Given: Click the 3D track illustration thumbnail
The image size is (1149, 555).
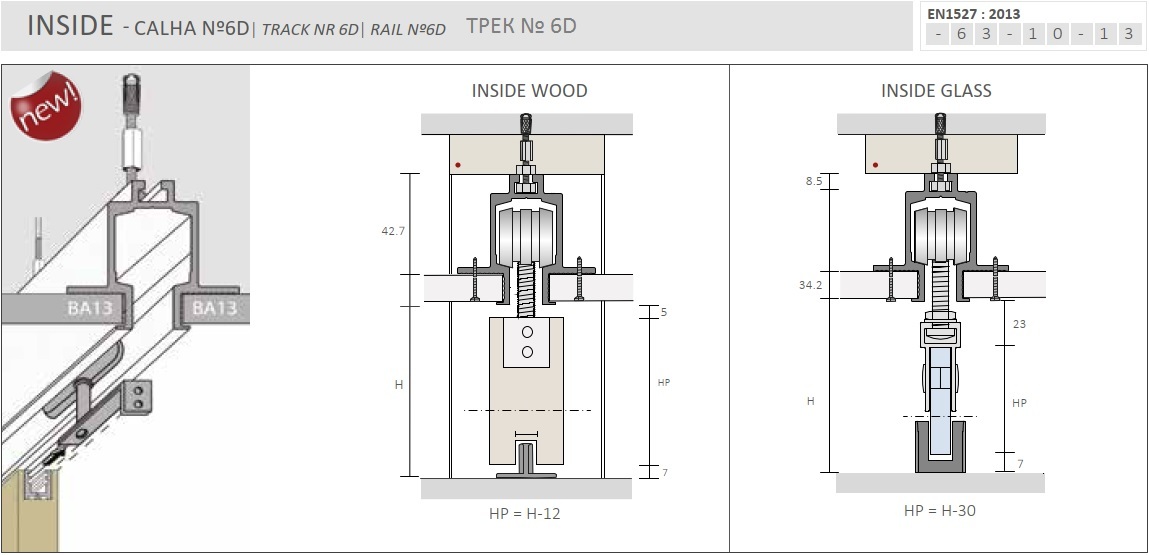Looking at the screenshot, I should click(125, 309).
